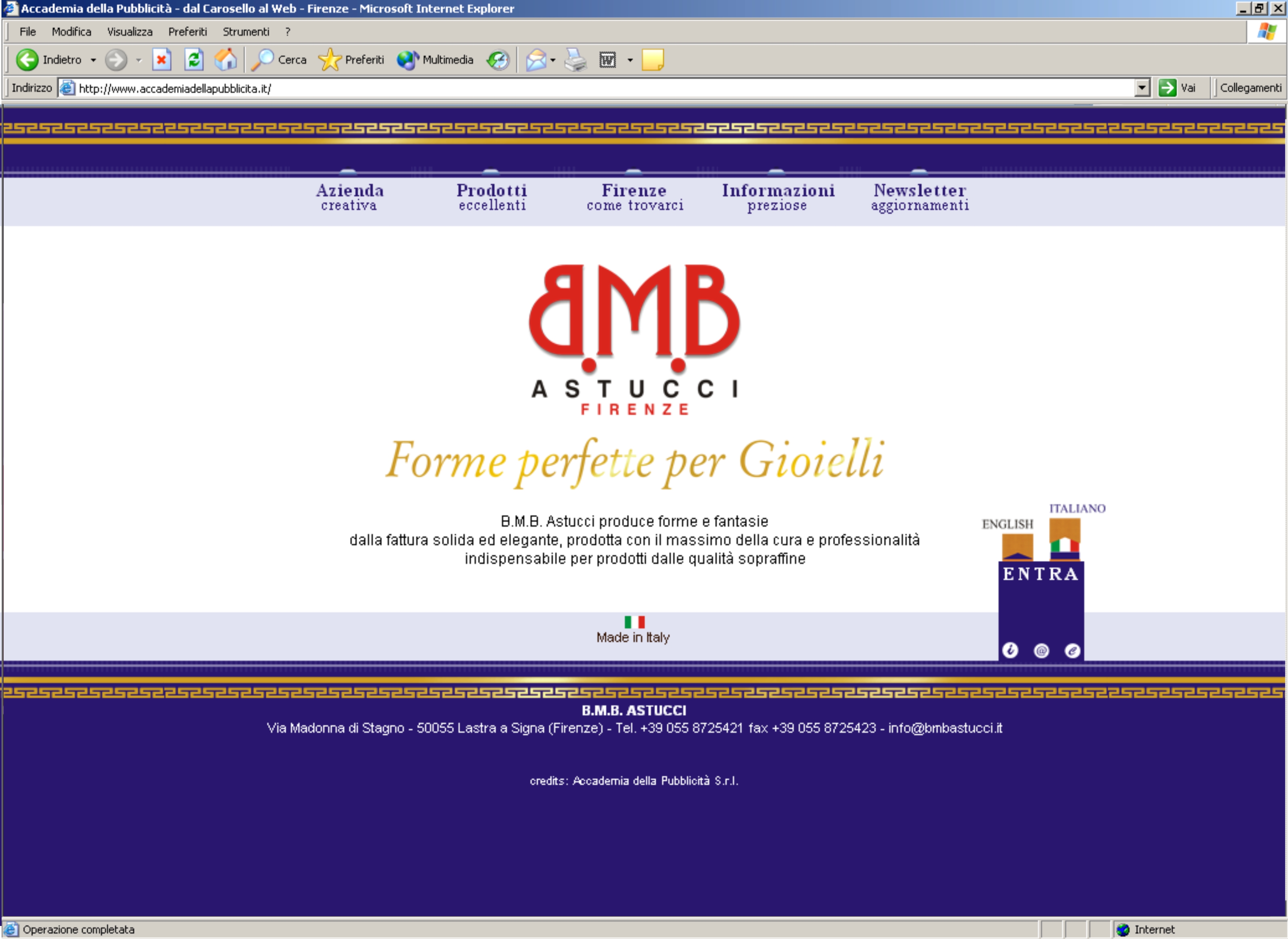Click the info 'i' icon below ENTRA
This screenshot has width=1288, height=939.
click(1010, 650)
